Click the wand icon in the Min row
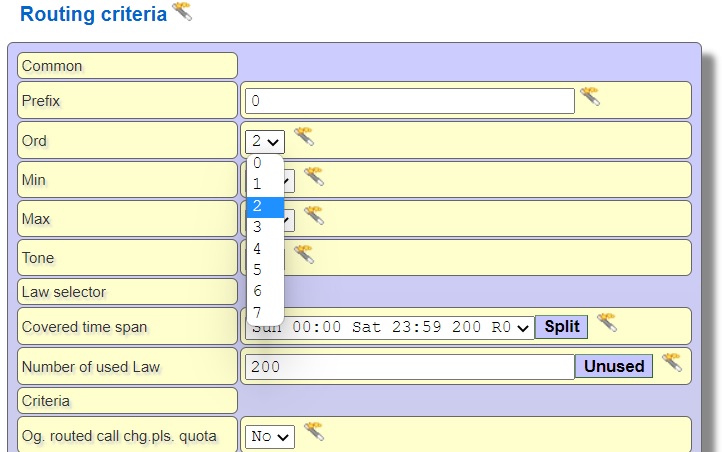This screenshot has height=452, width=722. click(x=314, y=177)
